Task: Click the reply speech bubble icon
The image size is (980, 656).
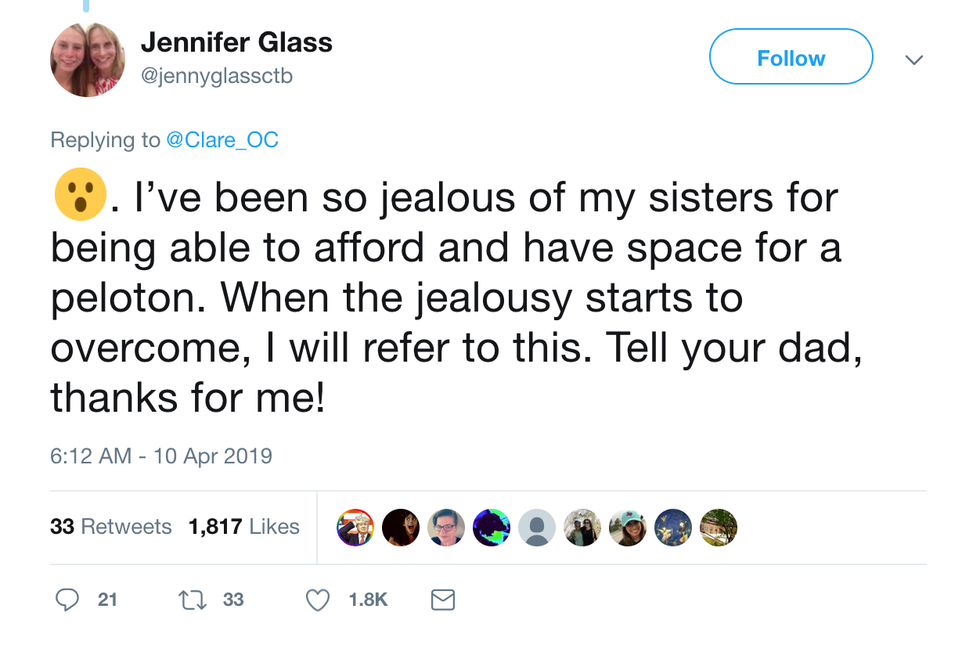Action: pos(67,599)
